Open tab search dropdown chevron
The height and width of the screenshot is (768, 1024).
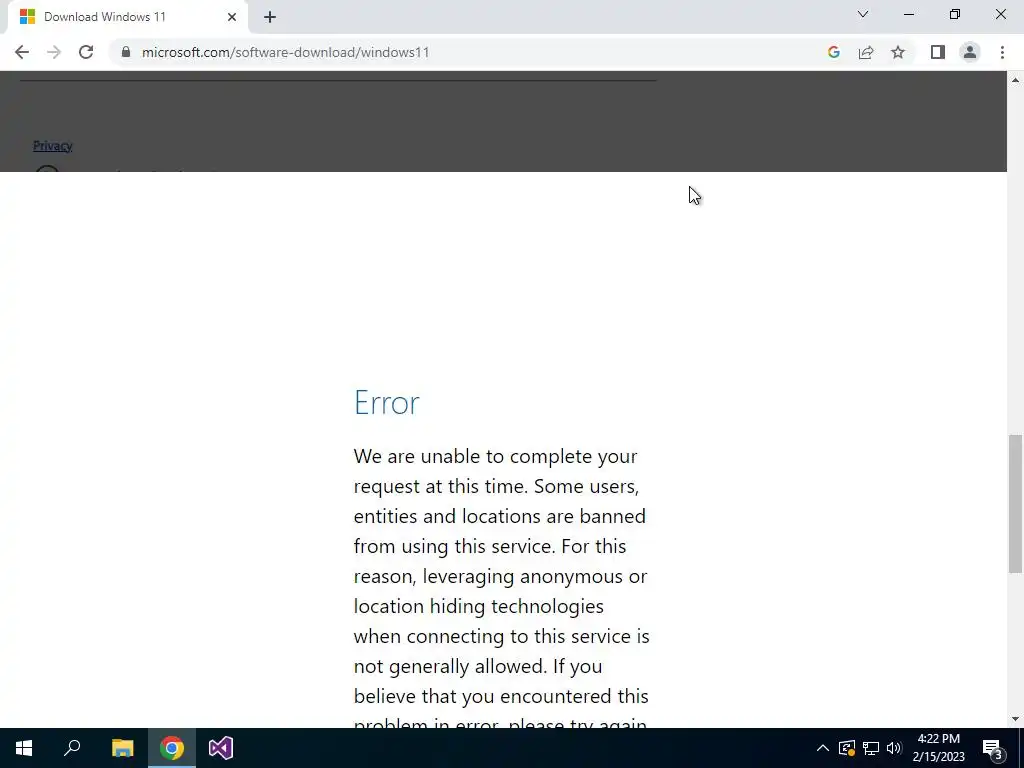click(863, 14)
